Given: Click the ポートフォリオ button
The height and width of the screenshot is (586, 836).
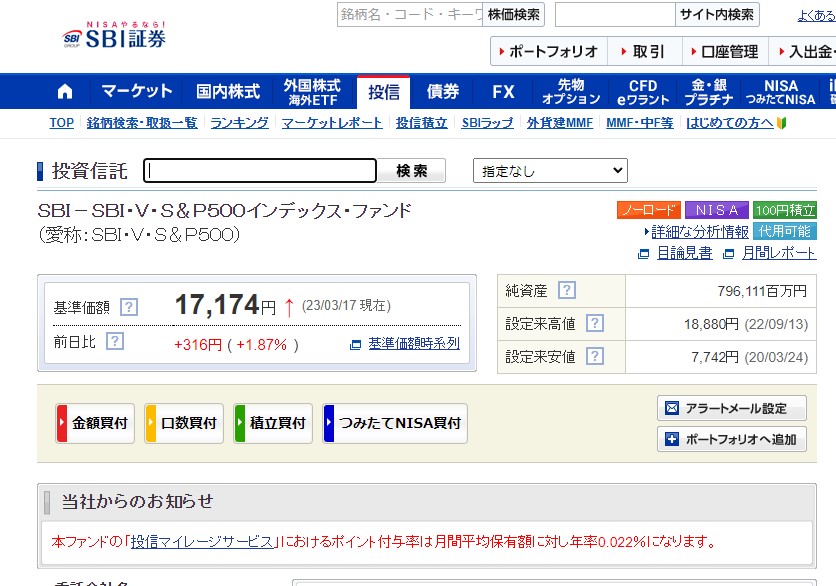Looking at the screenshot, I should pyautogui.click(x=549, y=51).
